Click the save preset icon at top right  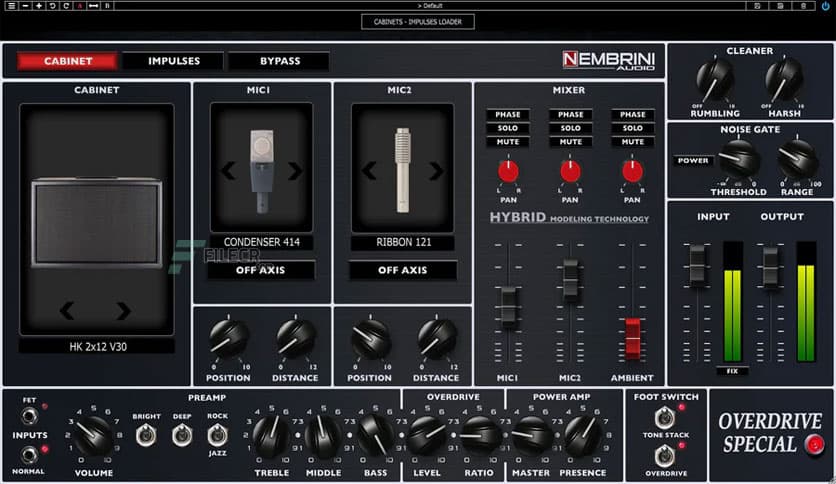tap(757, 6)
